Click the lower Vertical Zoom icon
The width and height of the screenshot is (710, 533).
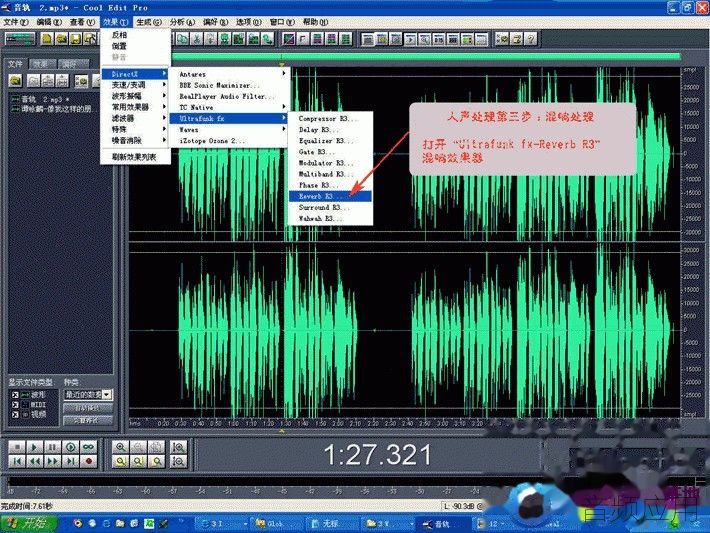tap(179, 461)
